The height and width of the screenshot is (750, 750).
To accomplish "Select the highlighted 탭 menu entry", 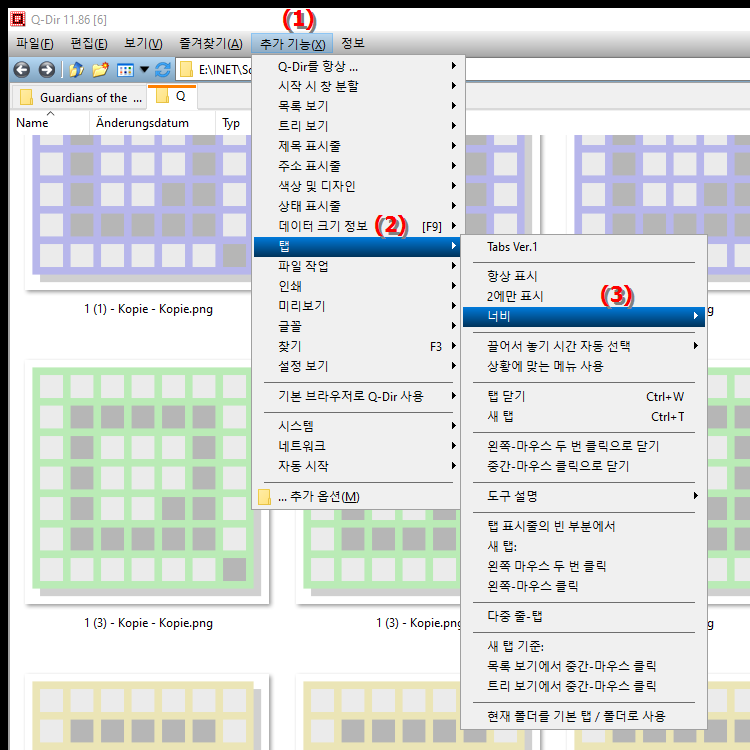I will coord(356,247).
